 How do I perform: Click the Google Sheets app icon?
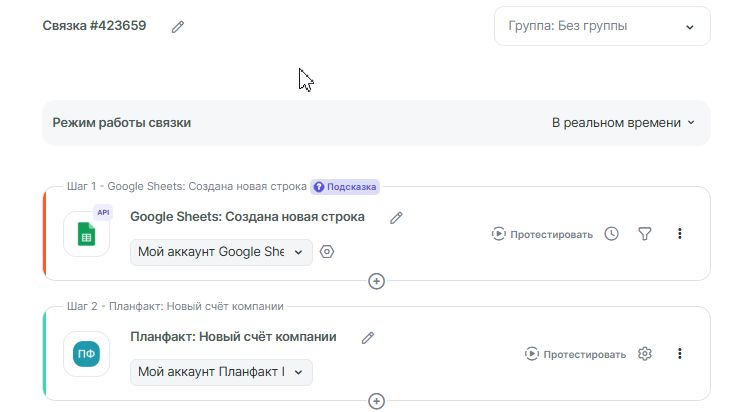(86, 234)
